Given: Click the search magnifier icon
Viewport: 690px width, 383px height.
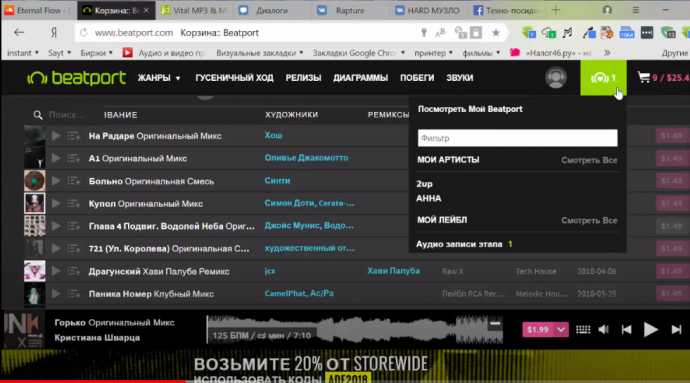Looking at the screenshot, I should point(38,115).
